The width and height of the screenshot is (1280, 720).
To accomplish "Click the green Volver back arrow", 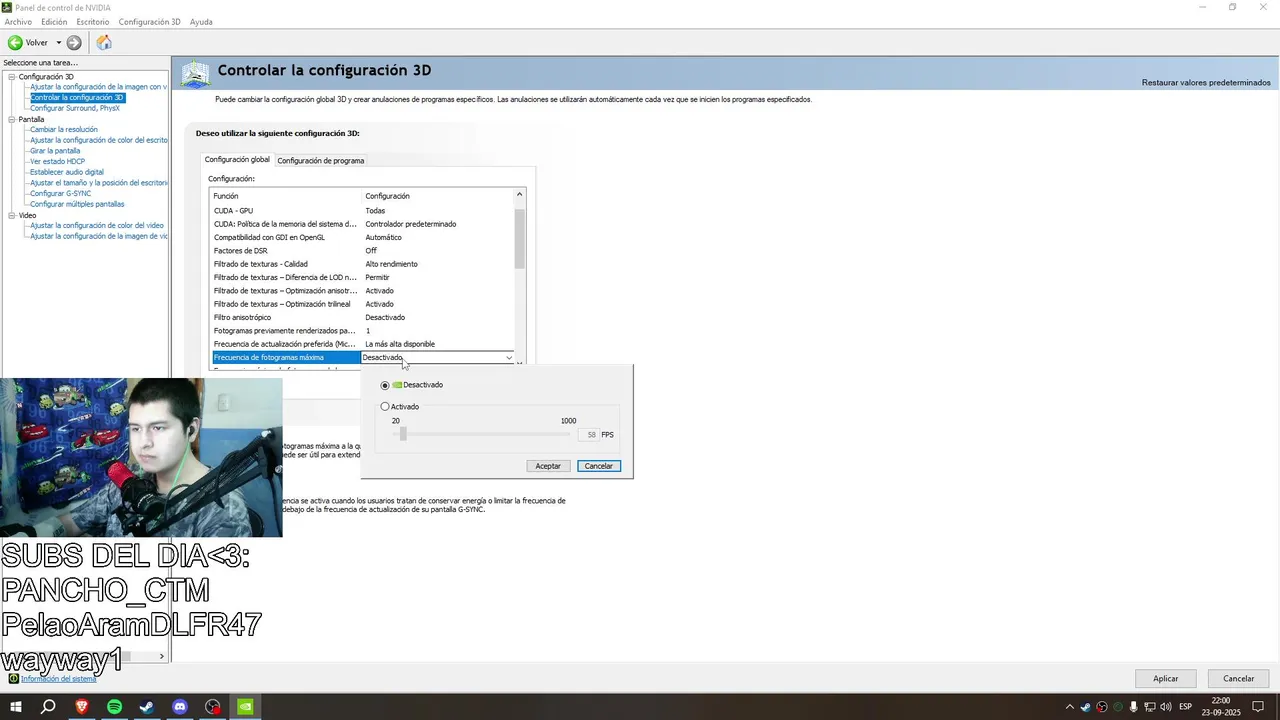I will 15,43.
